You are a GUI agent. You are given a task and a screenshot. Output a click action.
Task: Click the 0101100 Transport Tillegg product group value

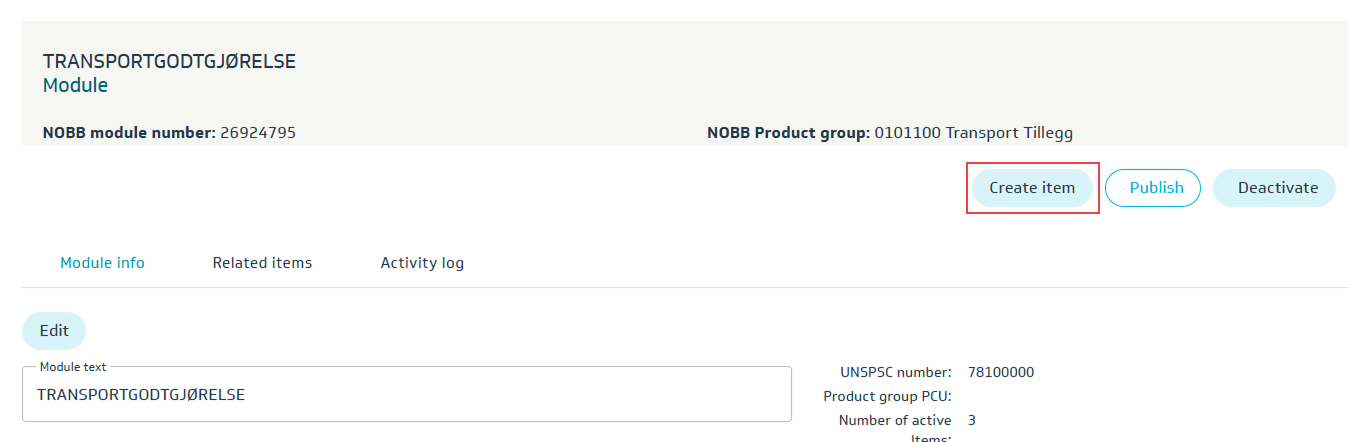pos(973,133)
